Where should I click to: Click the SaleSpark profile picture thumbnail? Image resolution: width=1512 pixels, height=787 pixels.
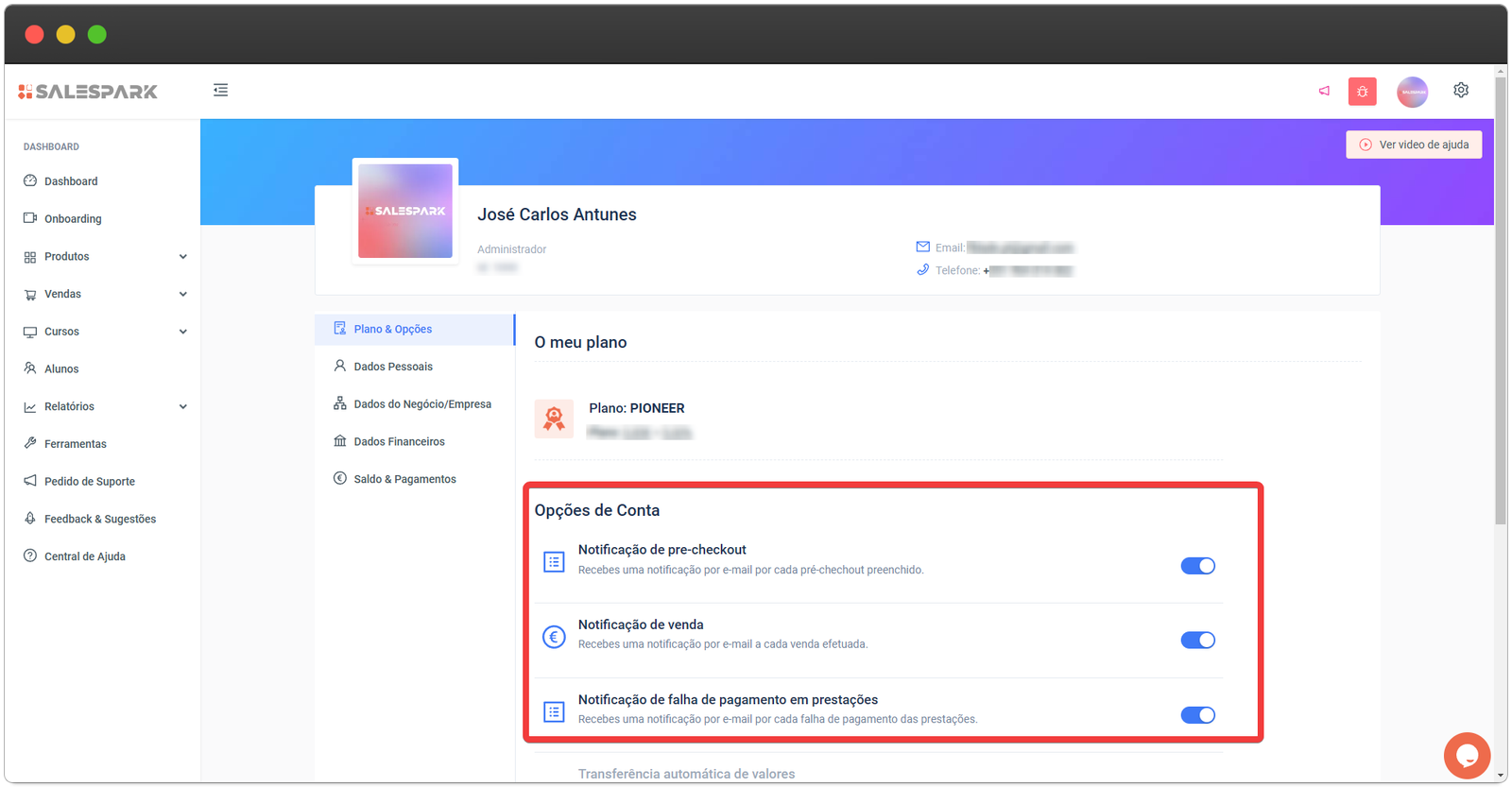point(405,212)
